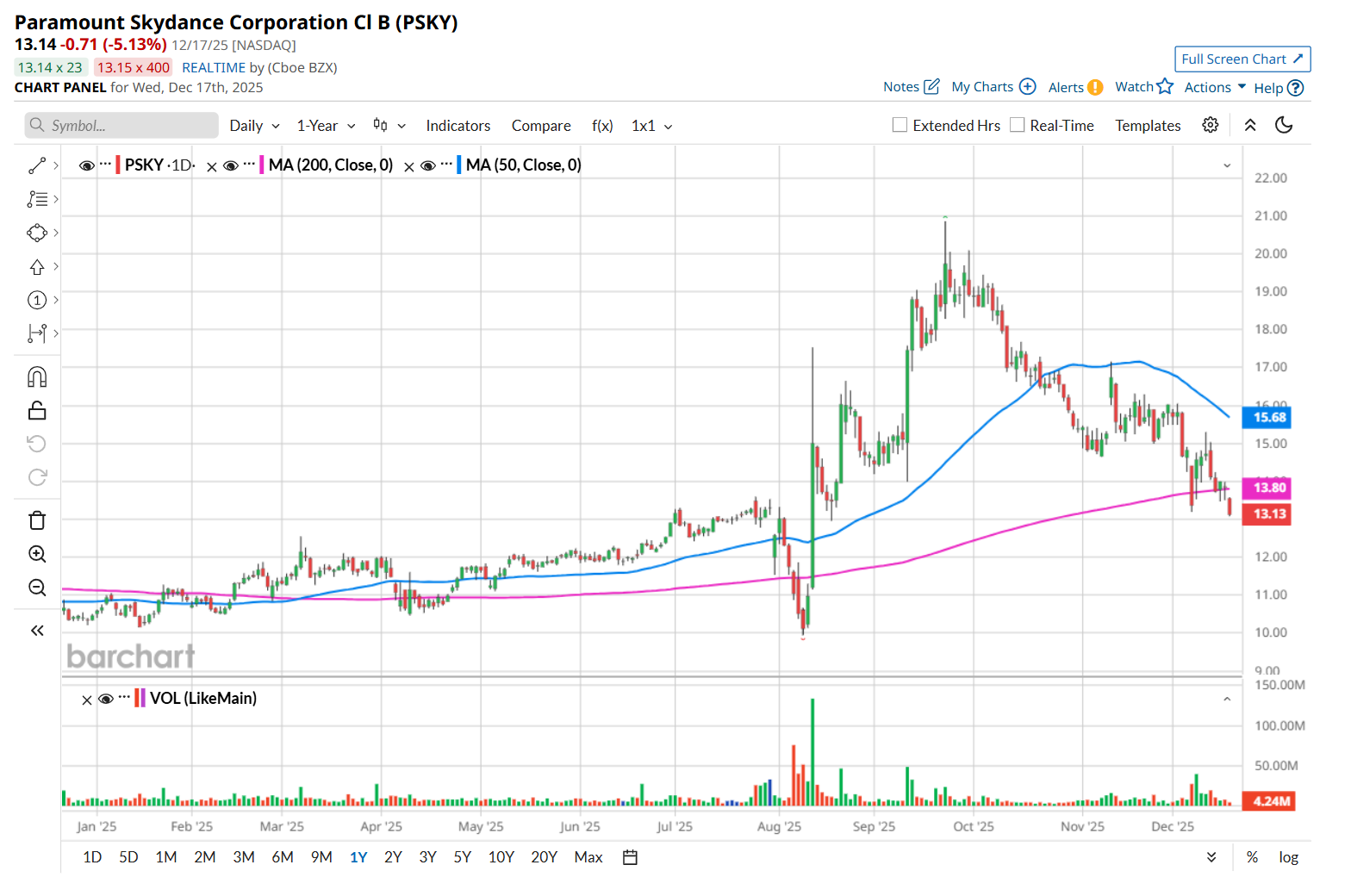Viewport: 1351px width, 896px height.
Task: Collapse the drawing tools sidebar
Action: (37, 631)
